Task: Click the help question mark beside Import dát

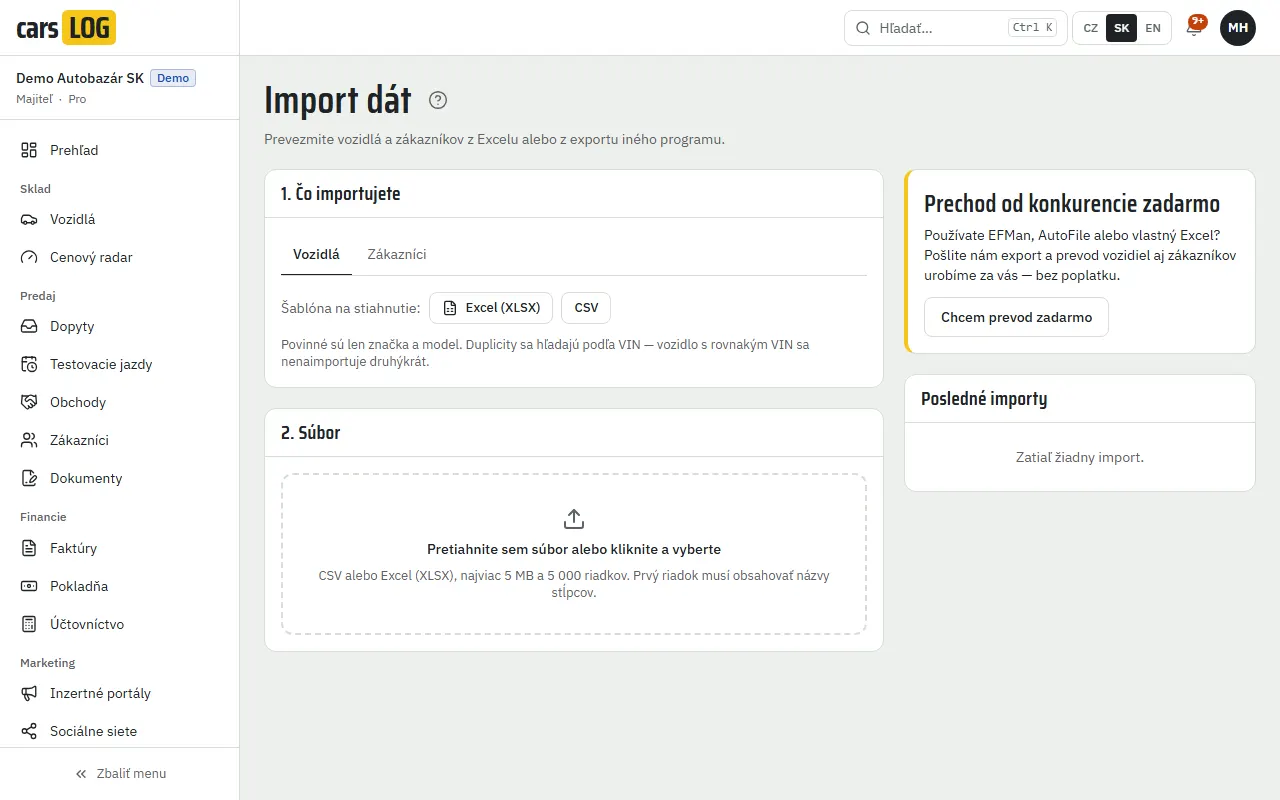Action: (438, 100)
